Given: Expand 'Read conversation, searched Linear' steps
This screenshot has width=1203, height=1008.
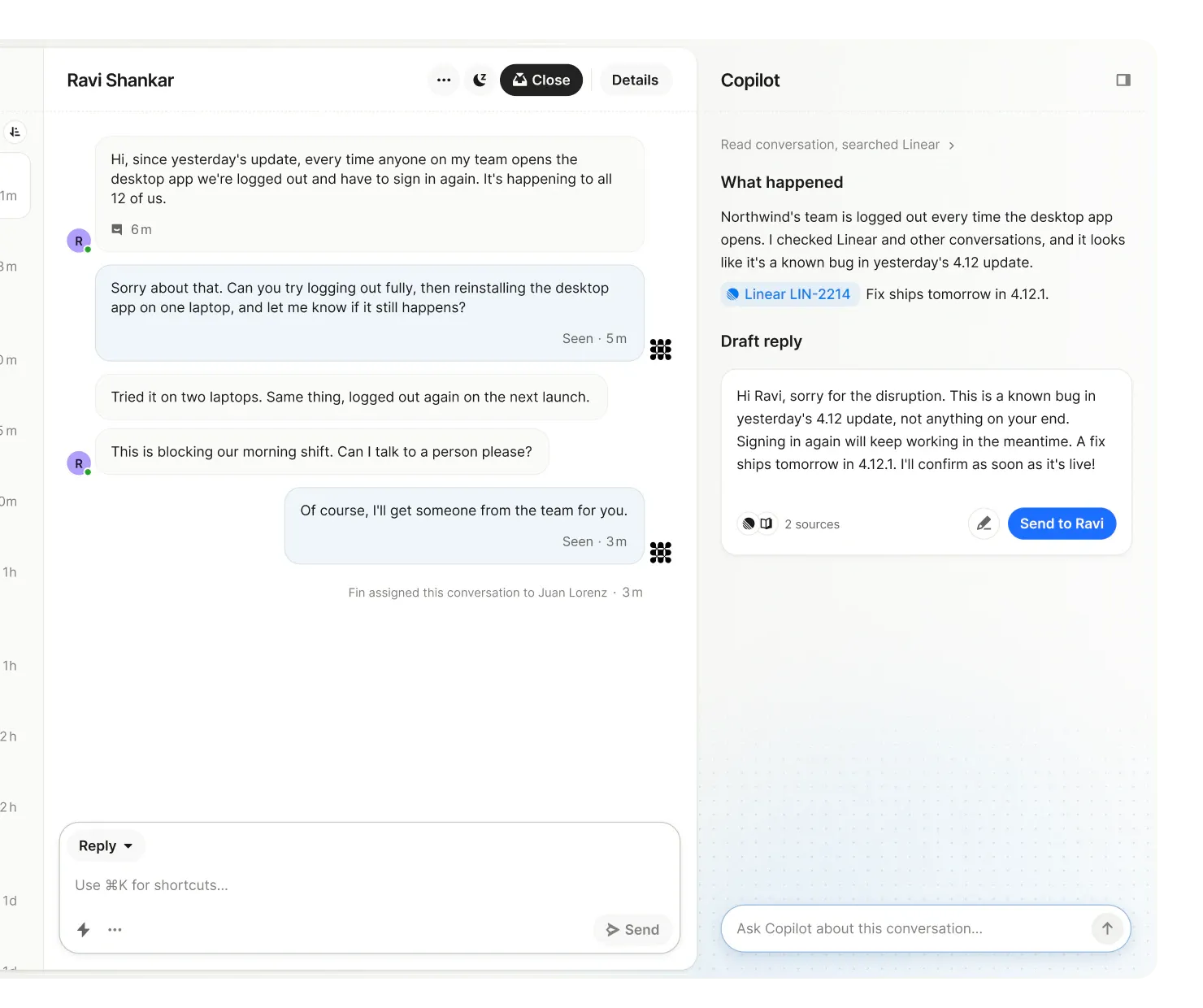Looking at the screenshot, I should (837, 145).
